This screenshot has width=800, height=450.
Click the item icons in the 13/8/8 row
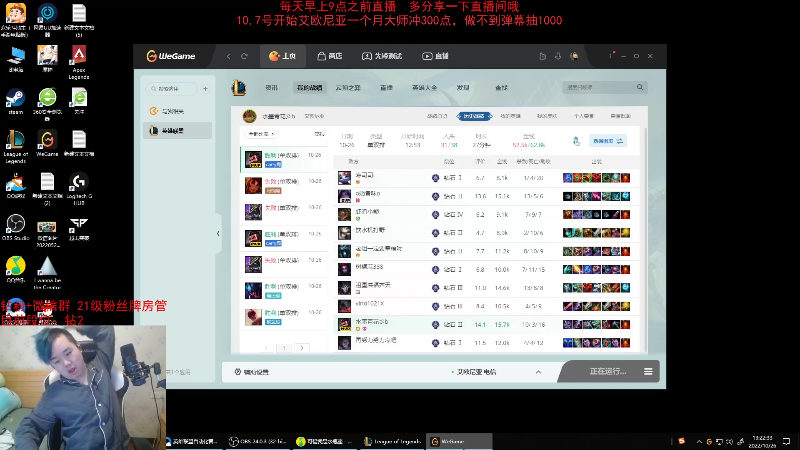[x=596, y=288]
